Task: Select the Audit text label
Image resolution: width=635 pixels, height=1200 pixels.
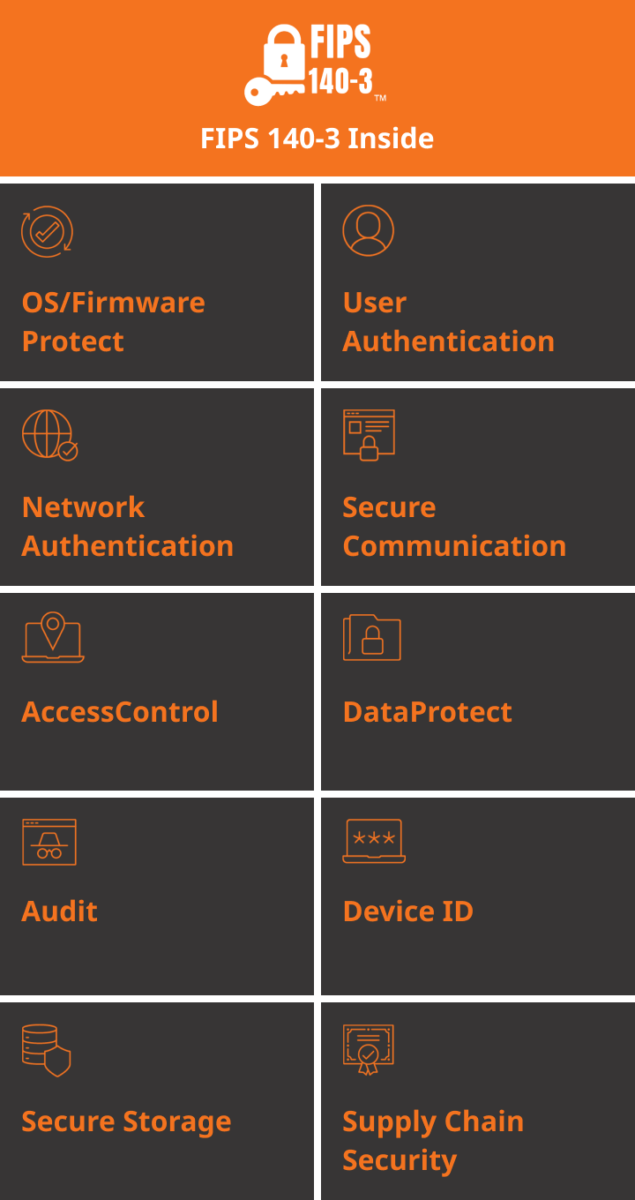Action: [x=60, y=911]
